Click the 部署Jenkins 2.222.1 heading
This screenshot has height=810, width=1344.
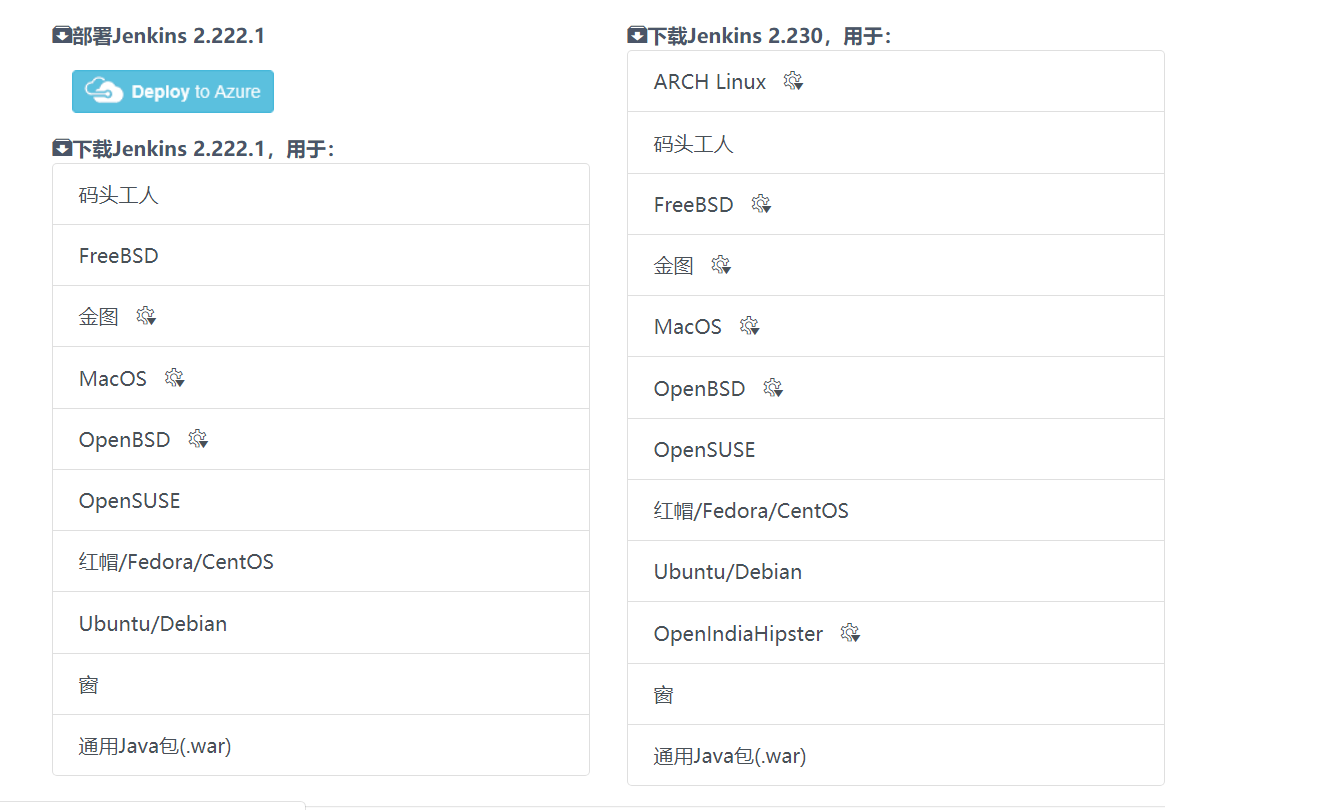pyautogui.click(x=159, y=36)
